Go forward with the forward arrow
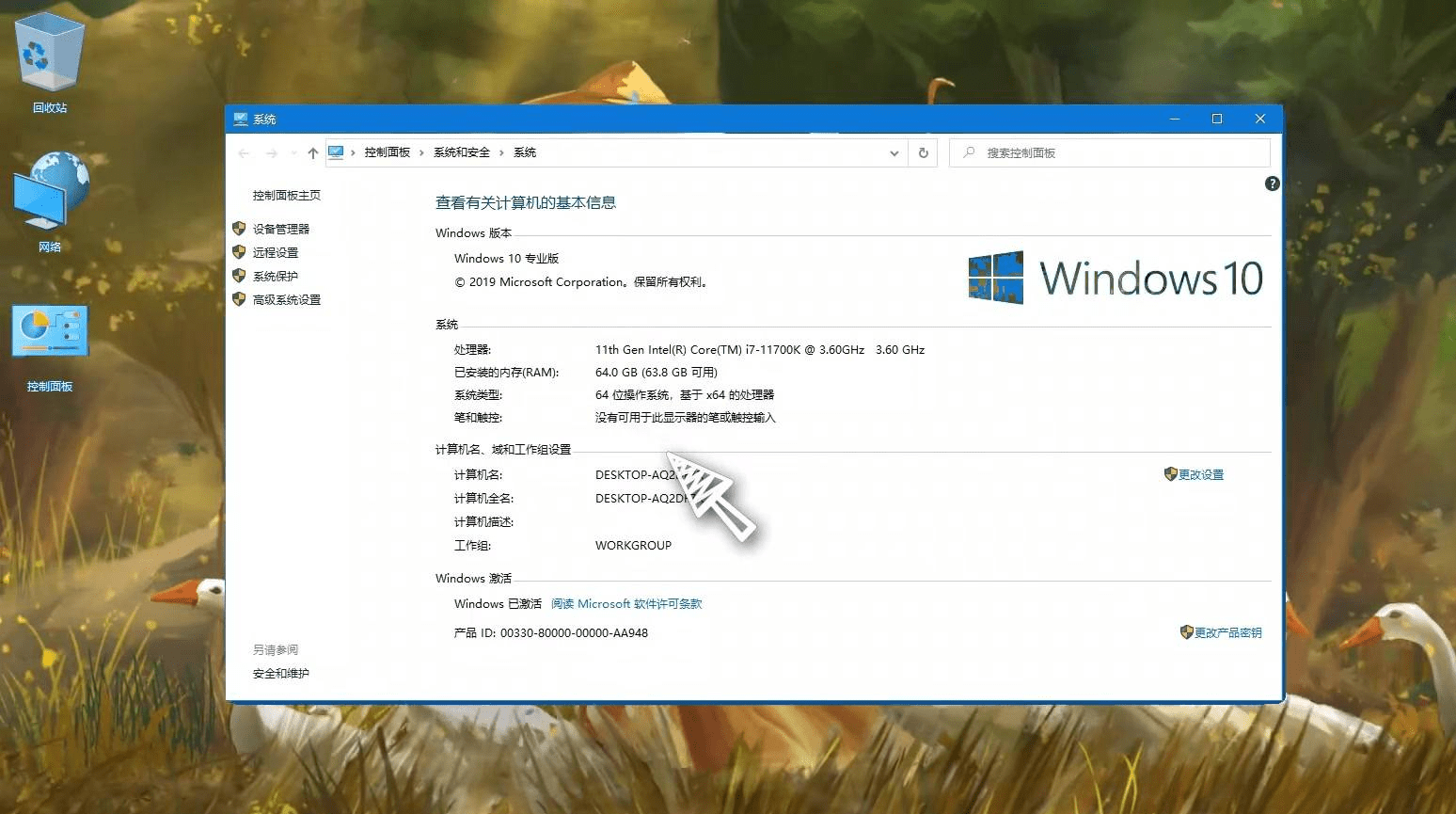 272,152
